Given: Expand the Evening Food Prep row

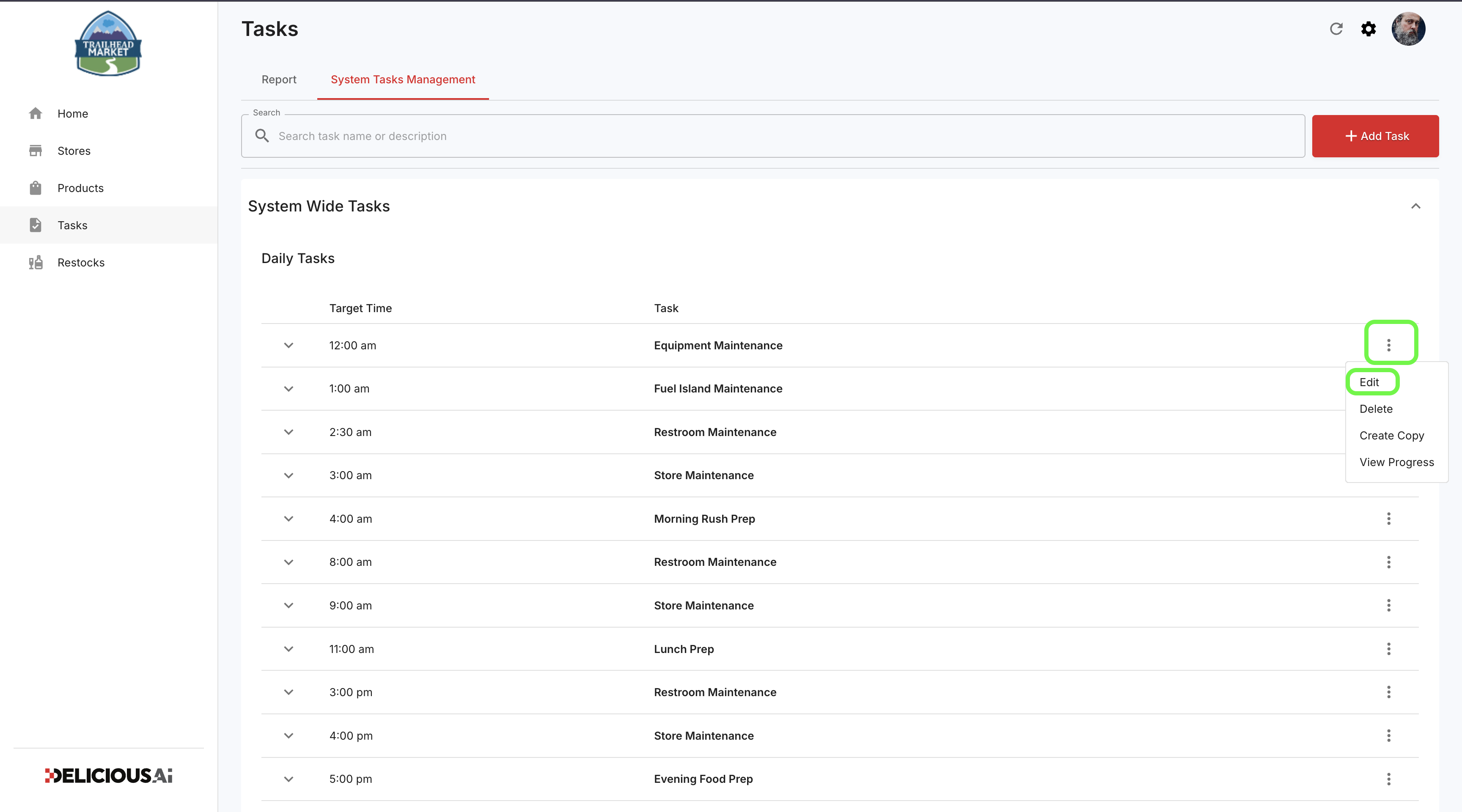Looking at the screenshot, I should 289,779.
